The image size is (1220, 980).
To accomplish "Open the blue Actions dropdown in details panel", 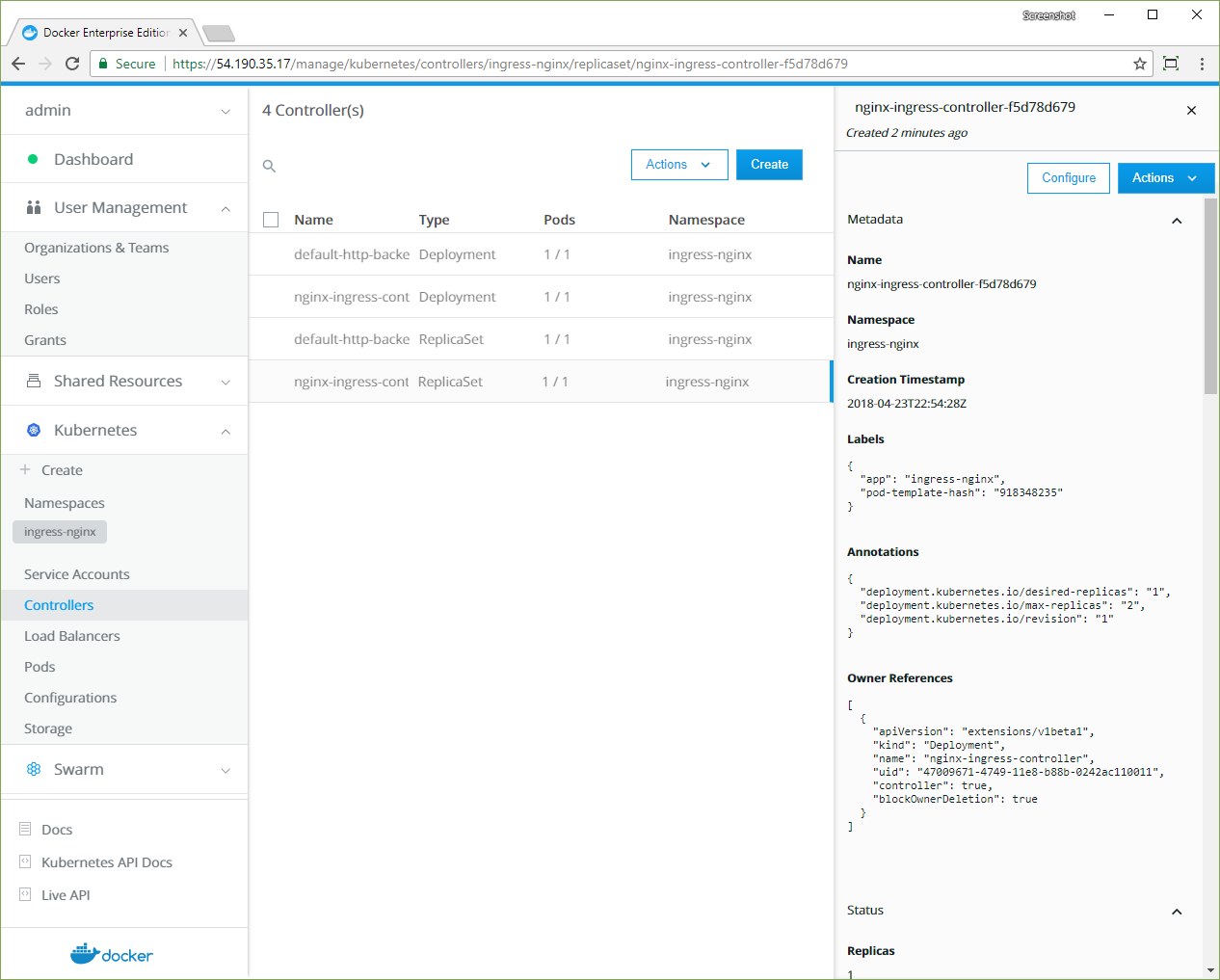I will click(1164, 178).
